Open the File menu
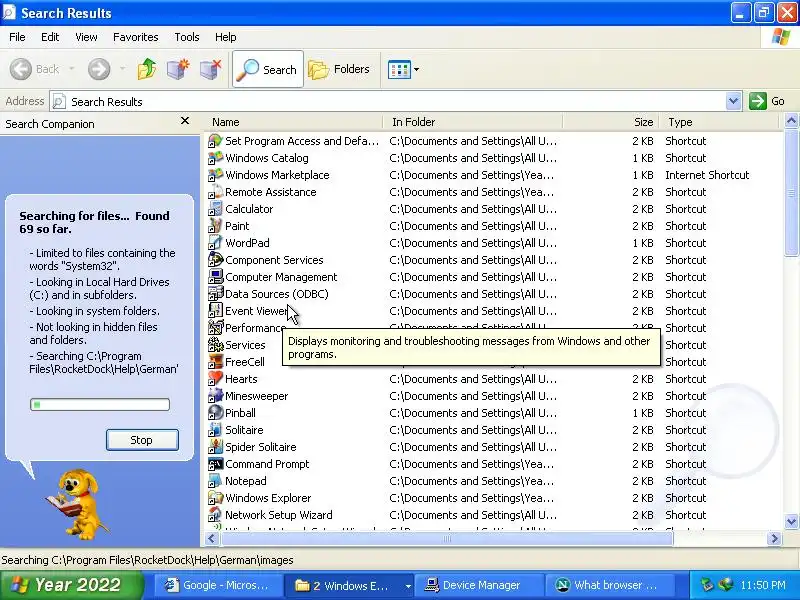The height and width of the screenshot is (600, 800). pyautogui.click(x=17, y=37)
